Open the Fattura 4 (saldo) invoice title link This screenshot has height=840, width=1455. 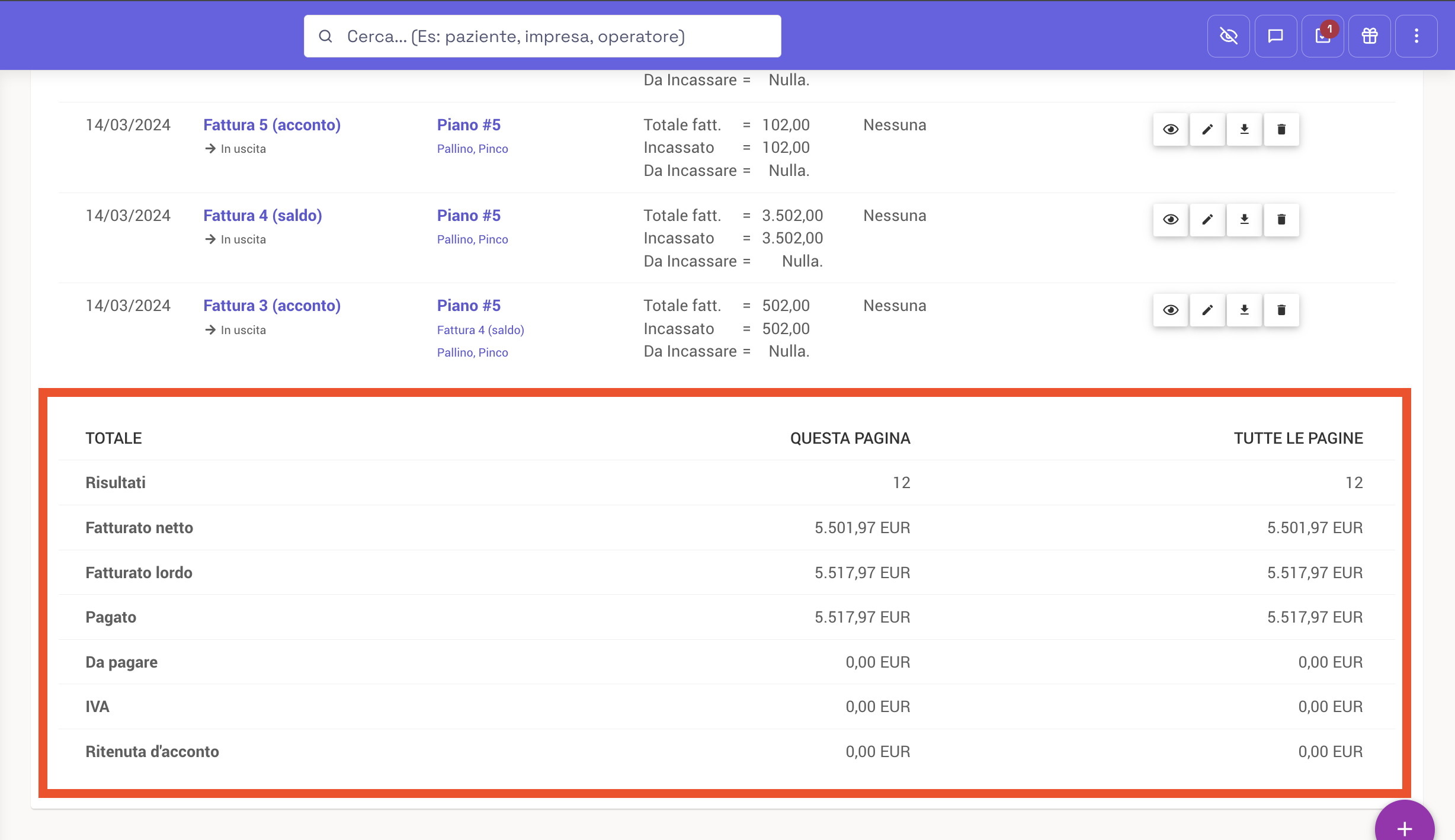[262, 216]
